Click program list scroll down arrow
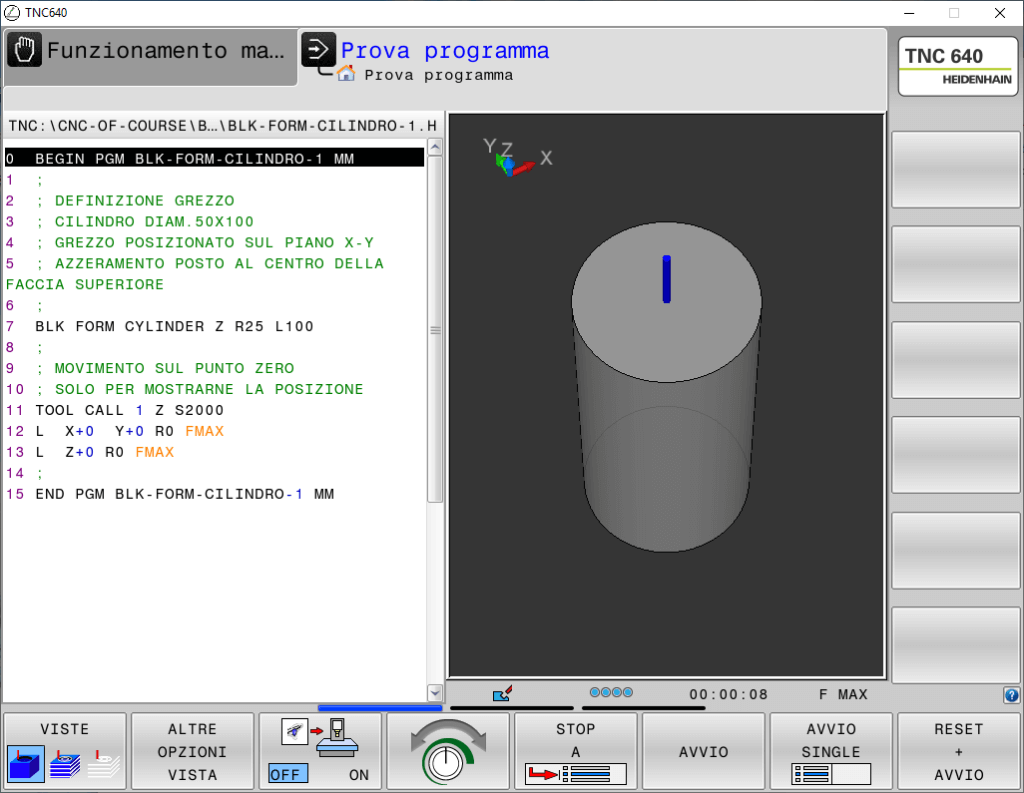This screenshot has height=793, width=1024. [435, 692]
